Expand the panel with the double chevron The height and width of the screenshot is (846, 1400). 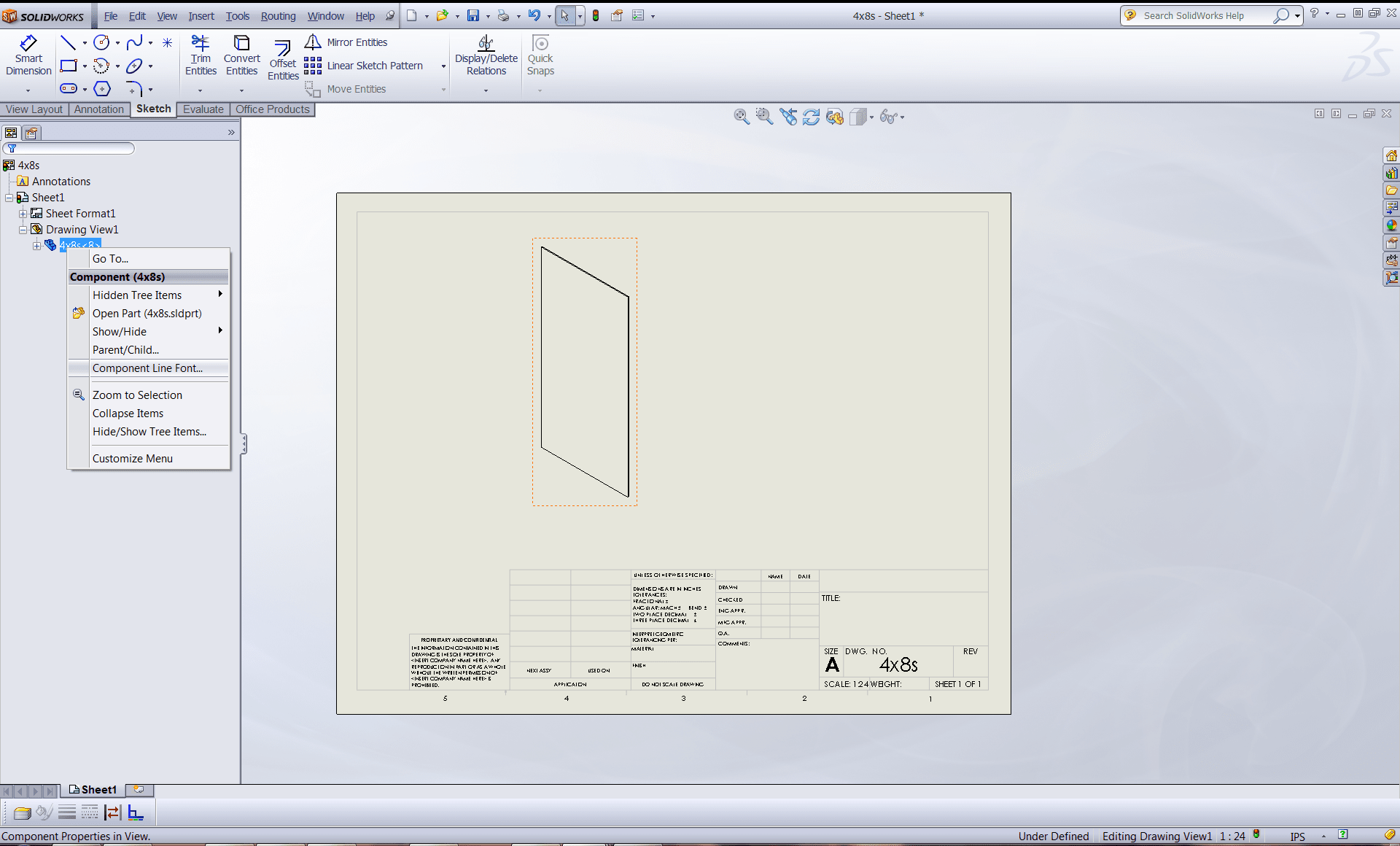coord(231,133)
